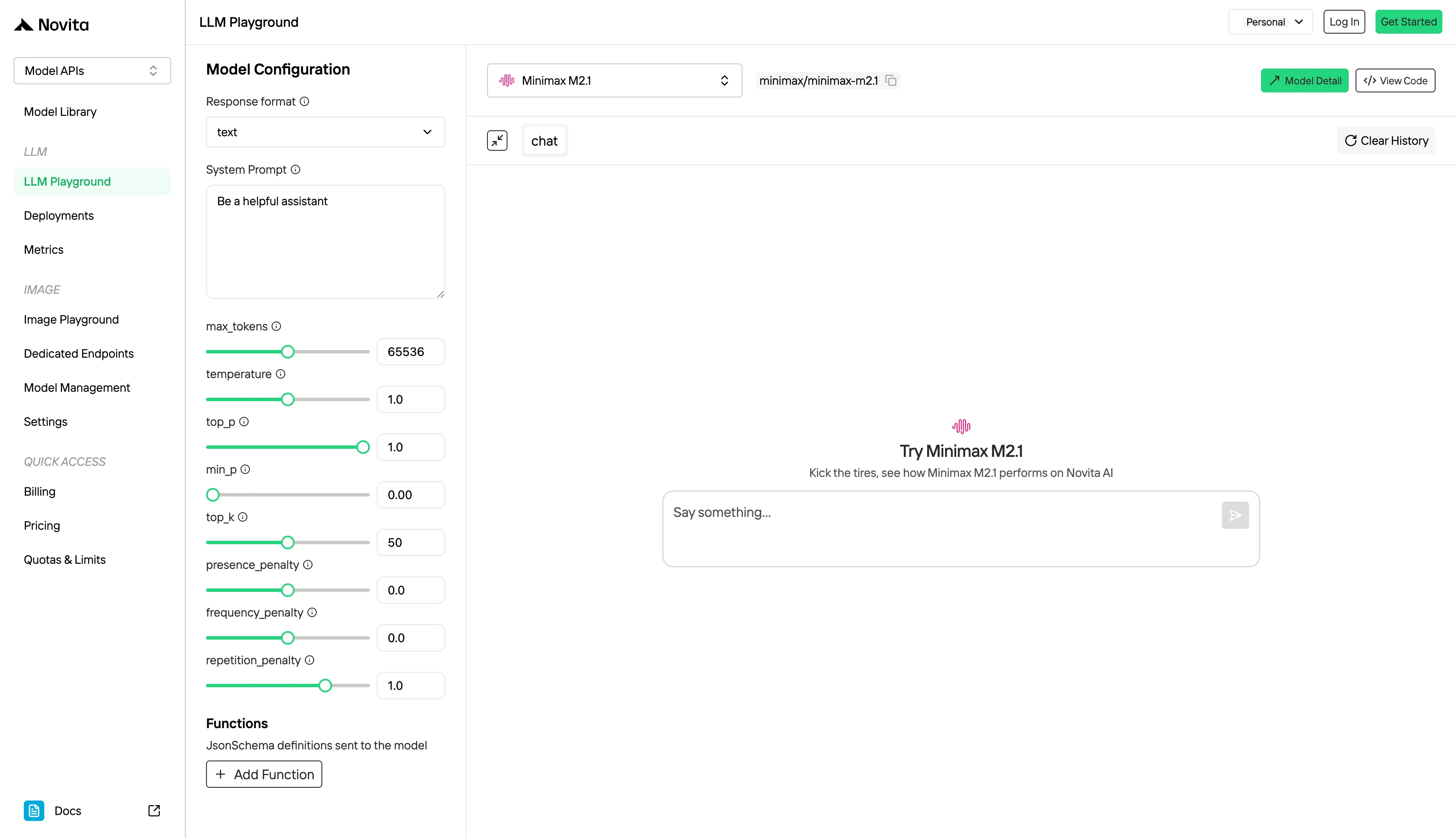The width and height of the screenshot is (1456, 838).
Task: Click View Code button
Action: point(1395,80)
